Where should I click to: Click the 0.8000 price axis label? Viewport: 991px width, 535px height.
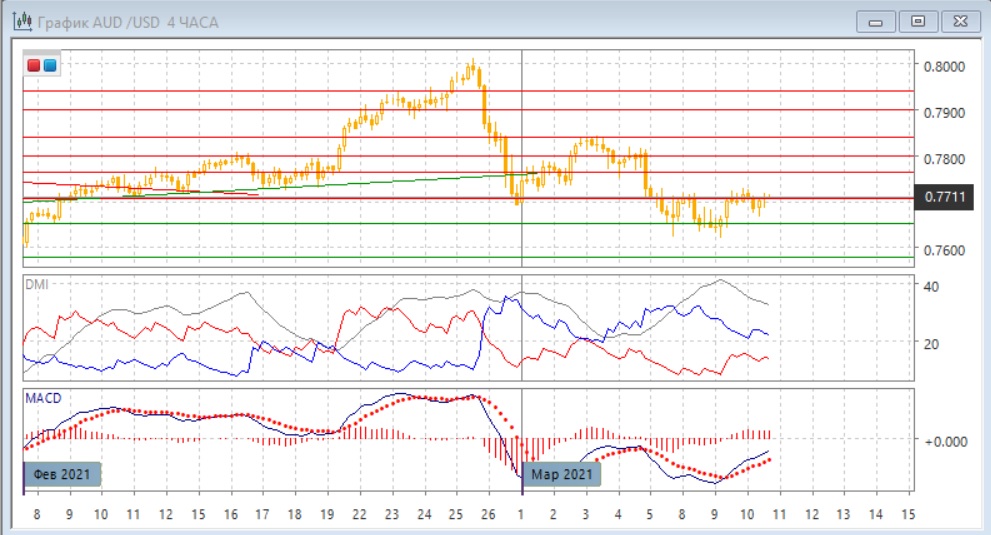[x=944, y=67]
